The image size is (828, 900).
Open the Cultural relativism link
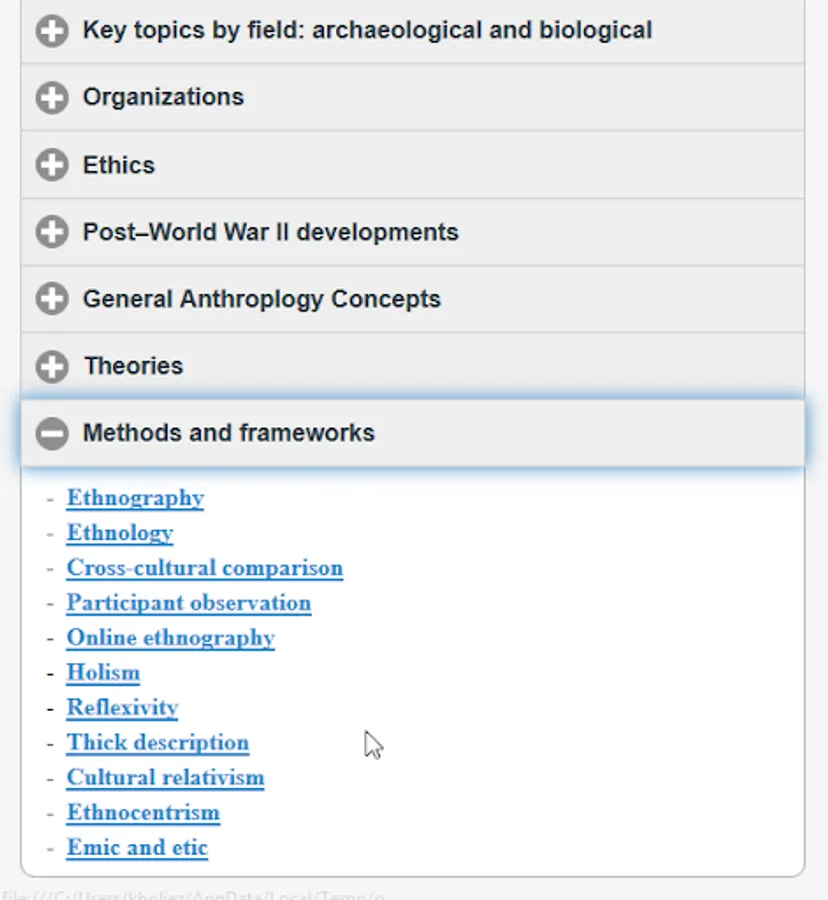point(165,778)
